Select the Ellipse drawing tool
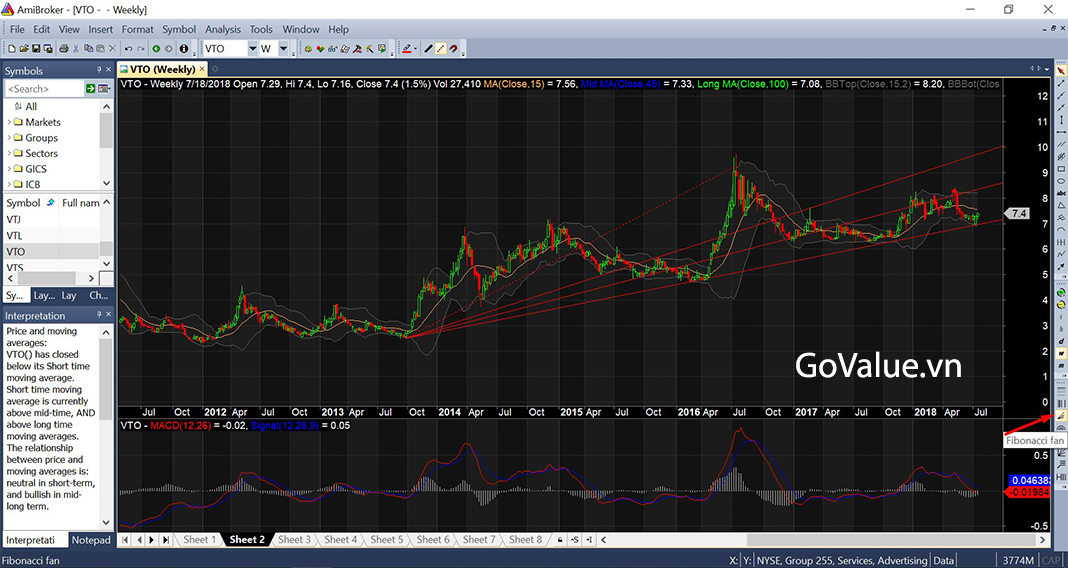Screen dimensions: 1068x569 tap(1061, 181)
